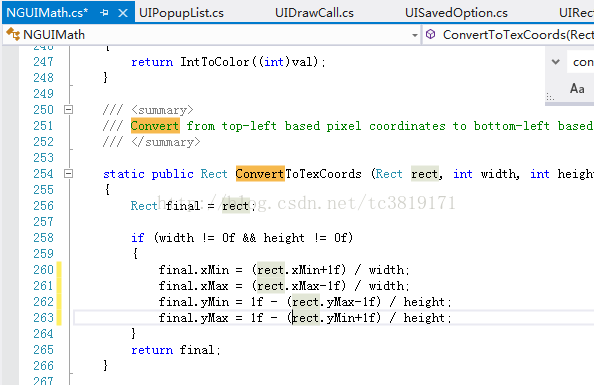Click the find search input field

pyautogui.click(x=580, y=62)
